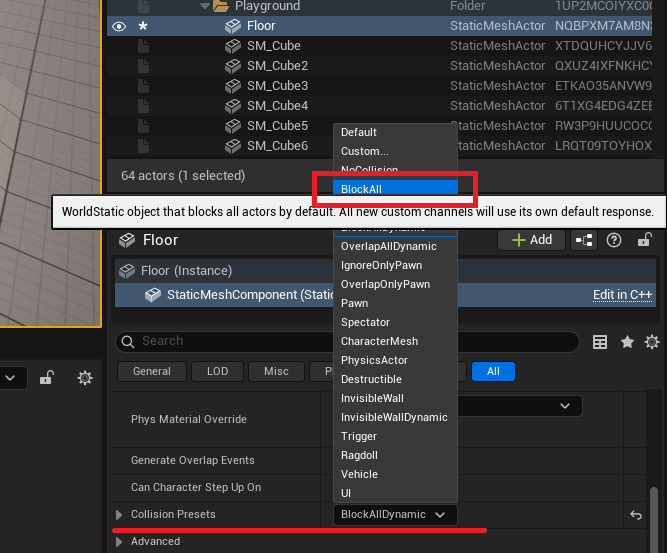Choose PhysicsActor collision preset
The height and width of the screenshot is (553, 667).
(x=395, y=360)
